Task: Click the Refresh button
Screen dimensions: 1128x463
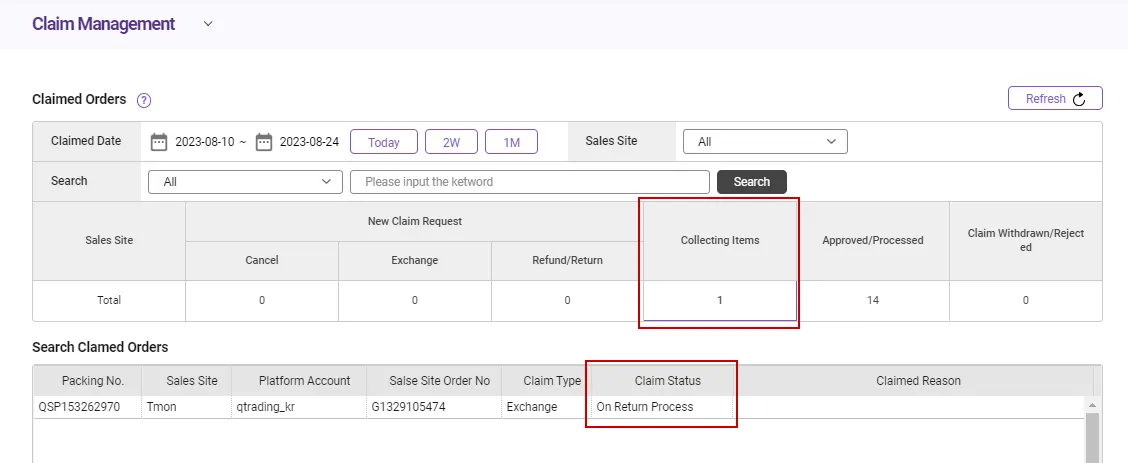Action: coord(1055,99)
